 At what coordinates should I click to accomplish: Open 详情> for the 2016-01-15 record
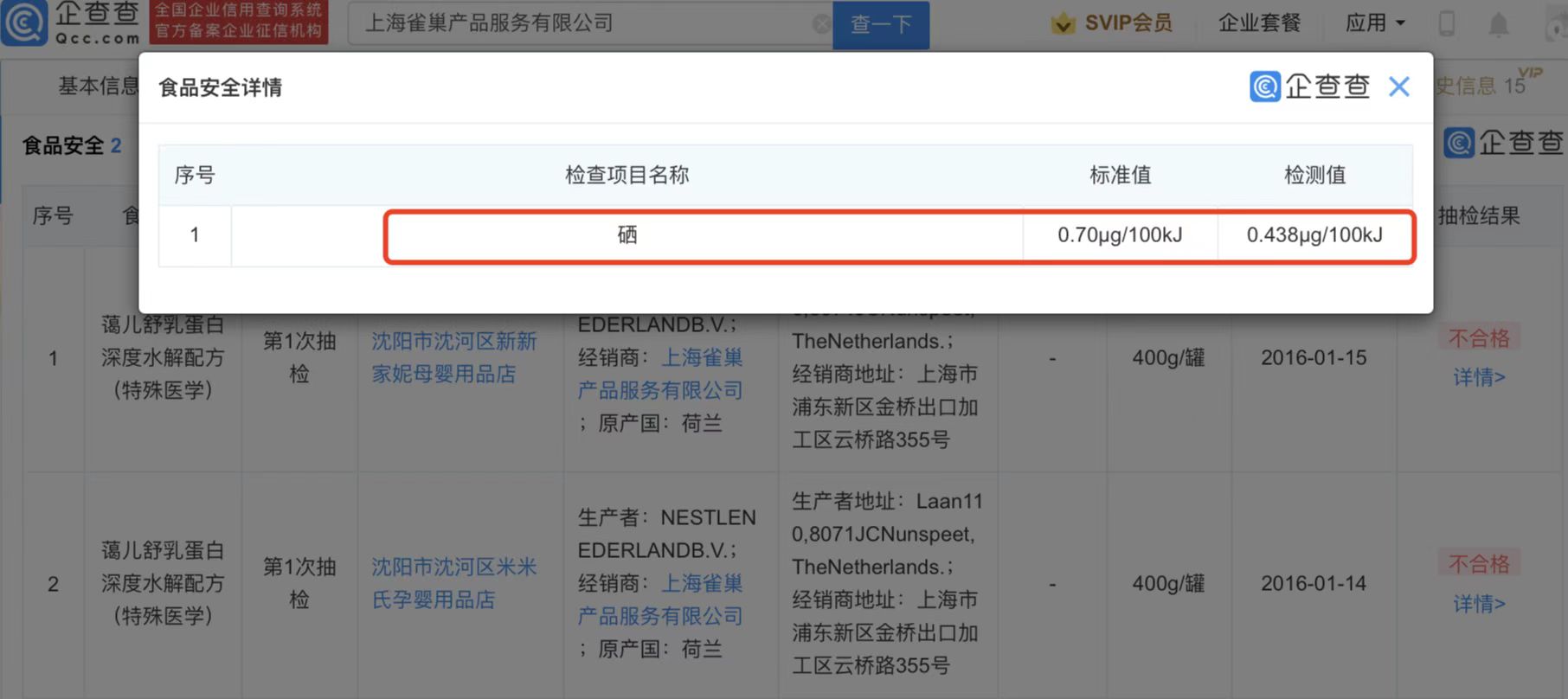coord(1479,377)
